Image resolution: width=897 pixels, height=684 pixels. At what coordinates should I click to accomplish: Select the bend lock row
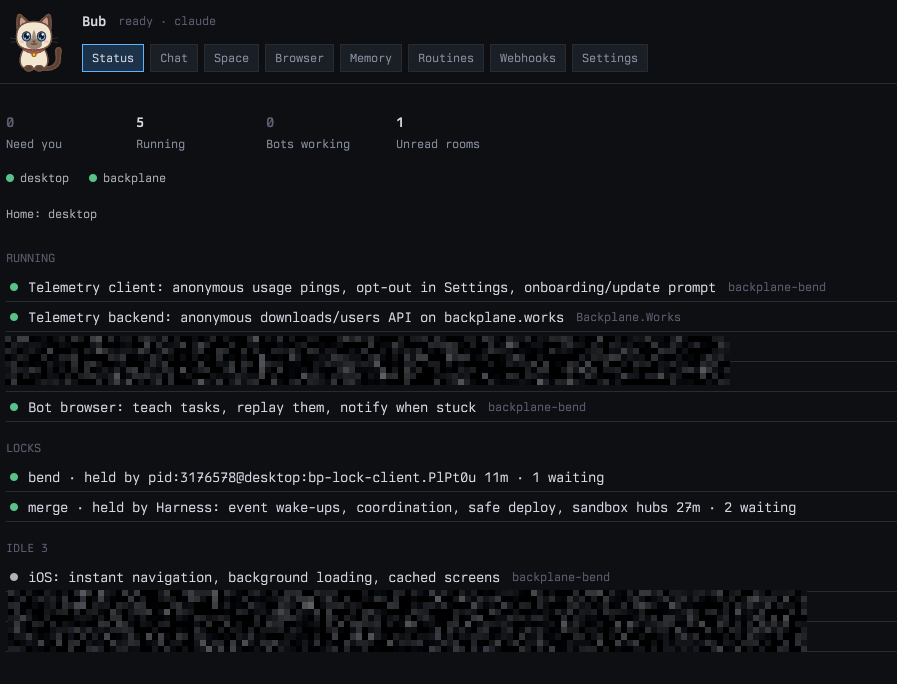coord(451,478)
